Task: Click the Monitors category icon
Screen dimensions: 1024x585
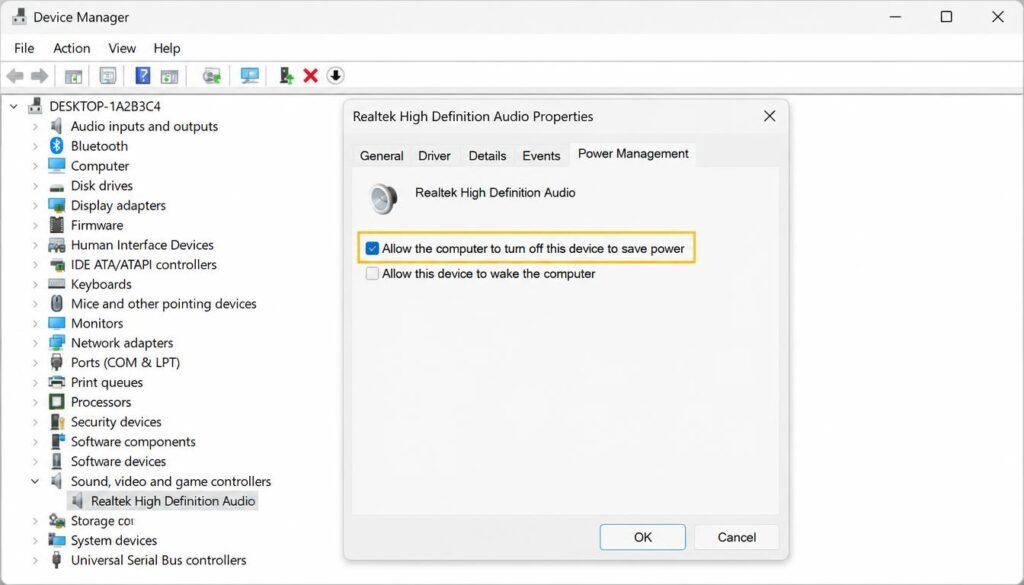Action: point(57,323)
